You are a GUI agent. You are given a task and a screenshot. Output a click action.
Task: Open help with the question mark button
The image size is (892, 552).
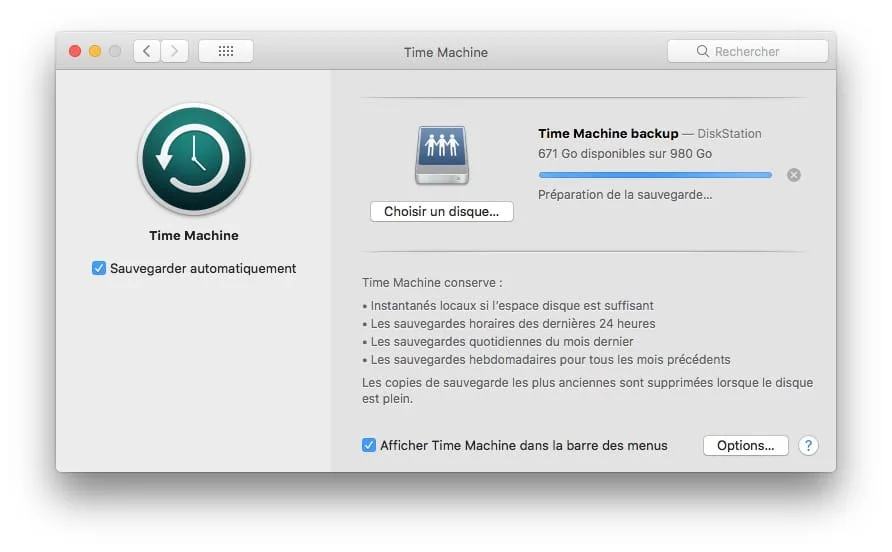point(808,446)
